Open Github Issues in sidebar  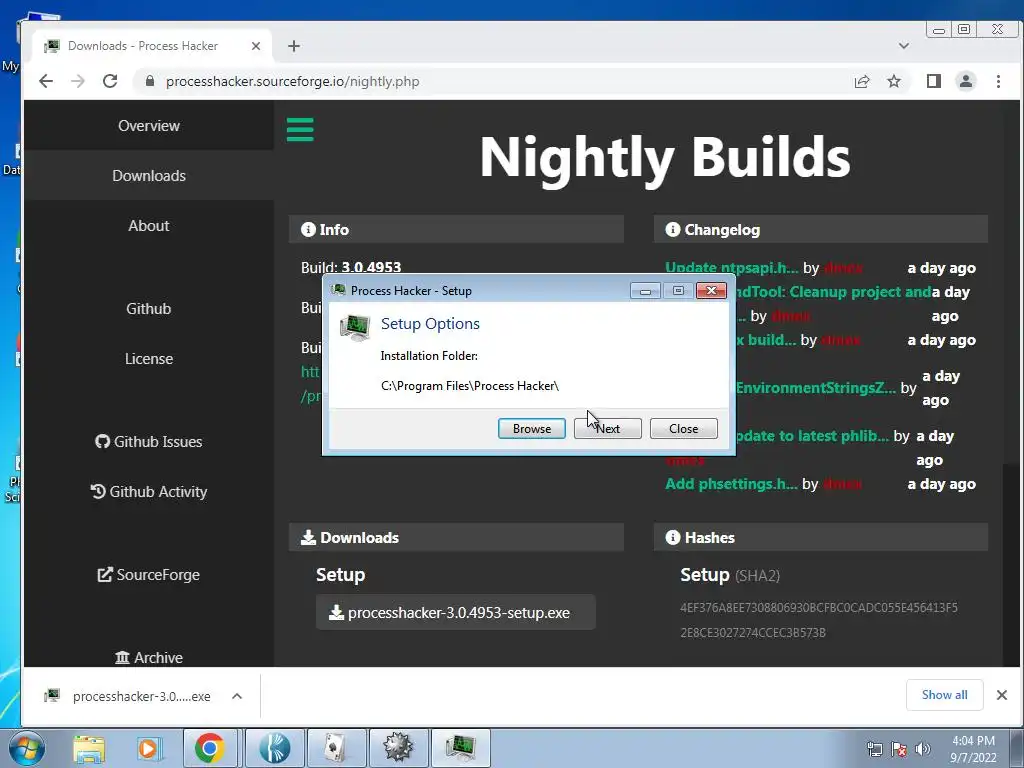point(149,441)
